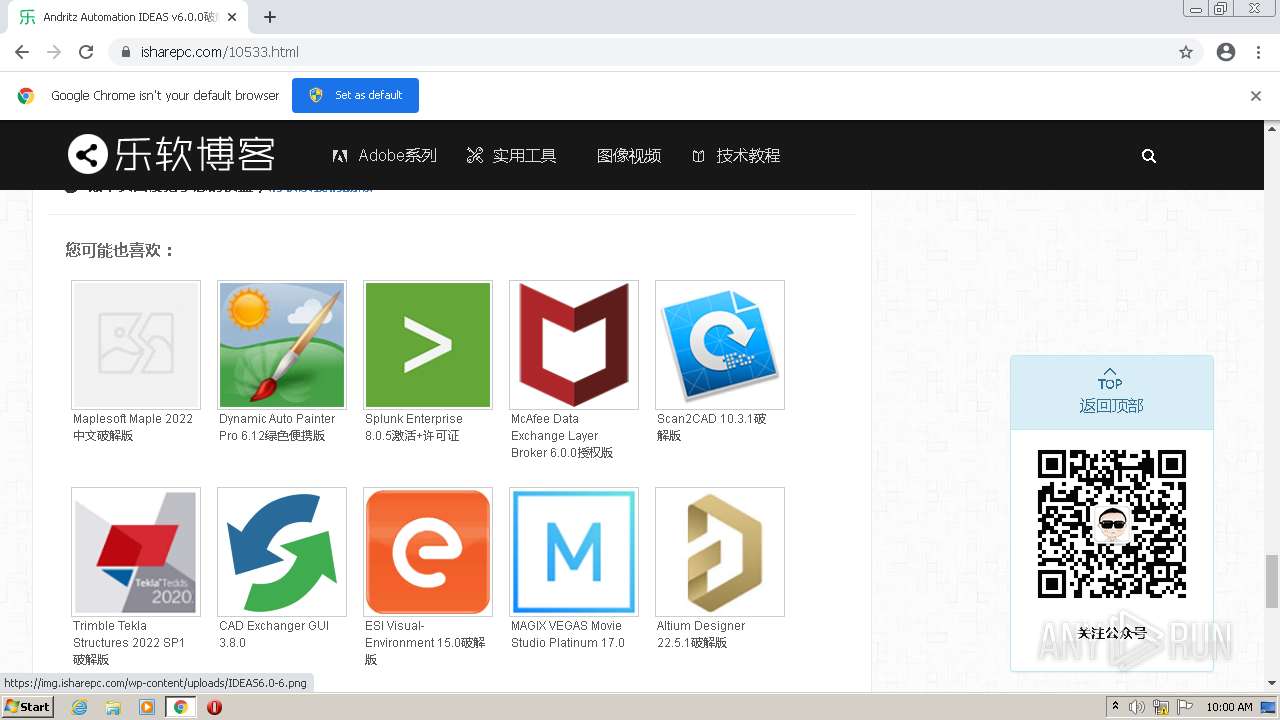Click the 10:00 AM taskbar clock
This screenshot has width=1280, height=720.
[1229, 707]
